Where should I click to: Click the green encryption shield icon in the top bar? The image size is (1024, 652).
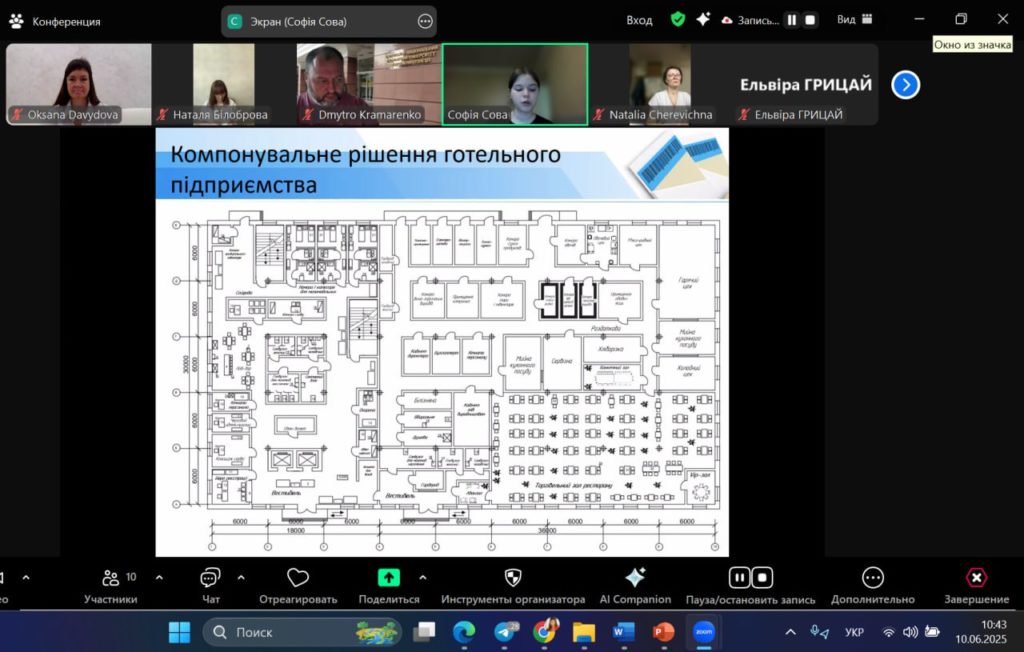point(678,19)
